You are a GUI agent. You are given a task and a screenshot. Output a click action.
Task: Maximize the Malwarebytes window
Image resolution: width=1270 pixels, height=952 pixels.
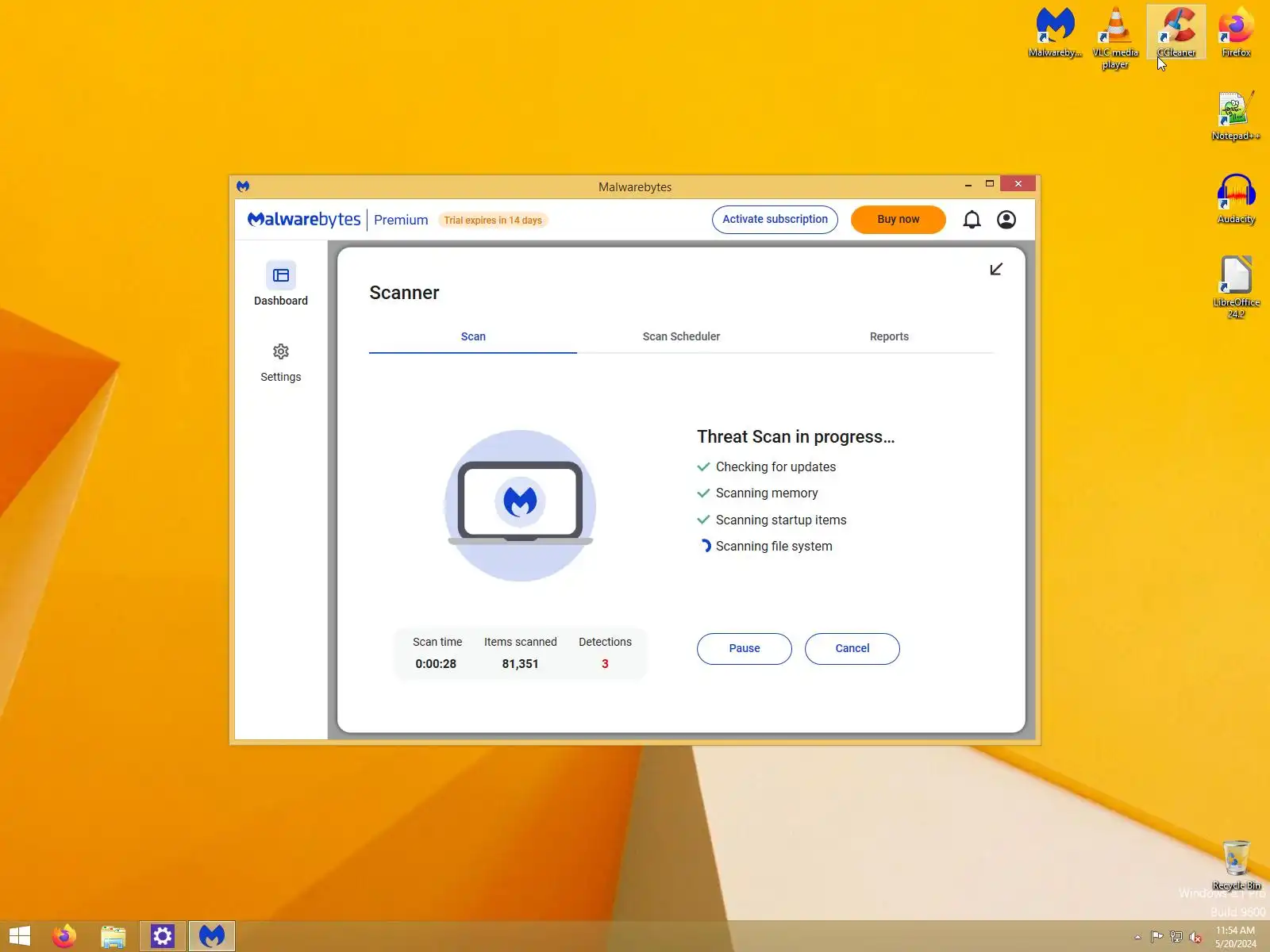coord(990,184)
